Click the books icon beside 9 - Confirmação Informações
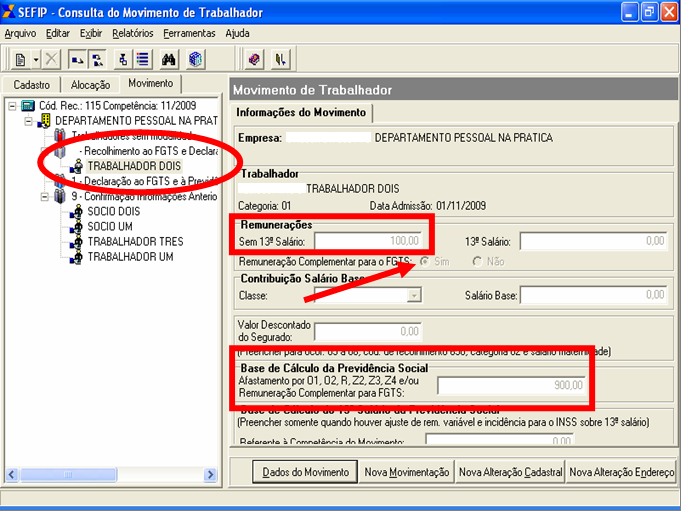 [60, 196]
